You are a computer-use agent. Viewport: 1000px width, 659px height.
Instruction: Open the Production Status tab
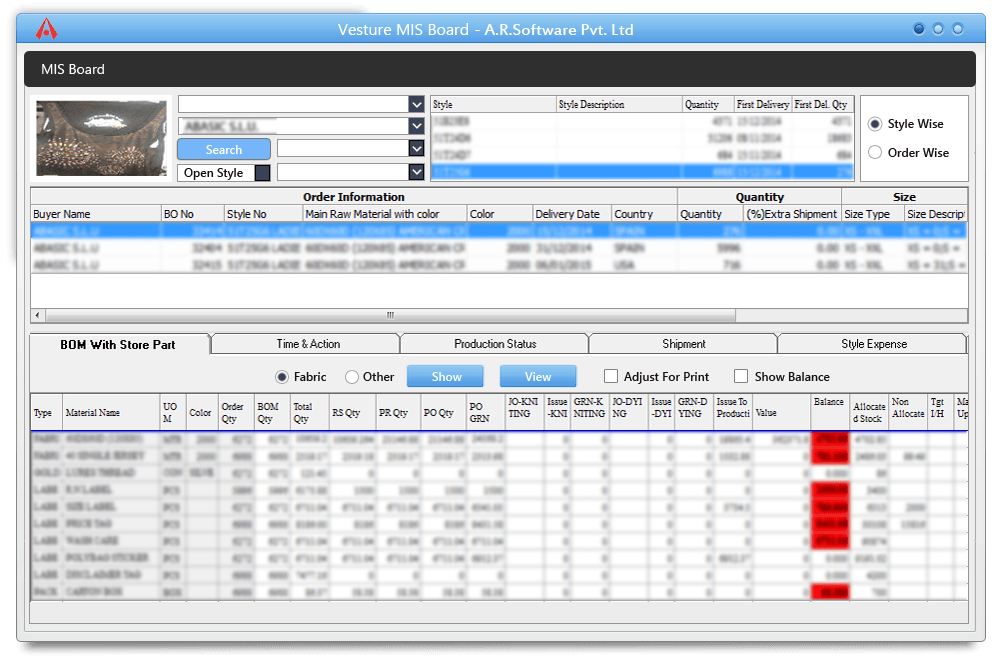click(495, 344)
